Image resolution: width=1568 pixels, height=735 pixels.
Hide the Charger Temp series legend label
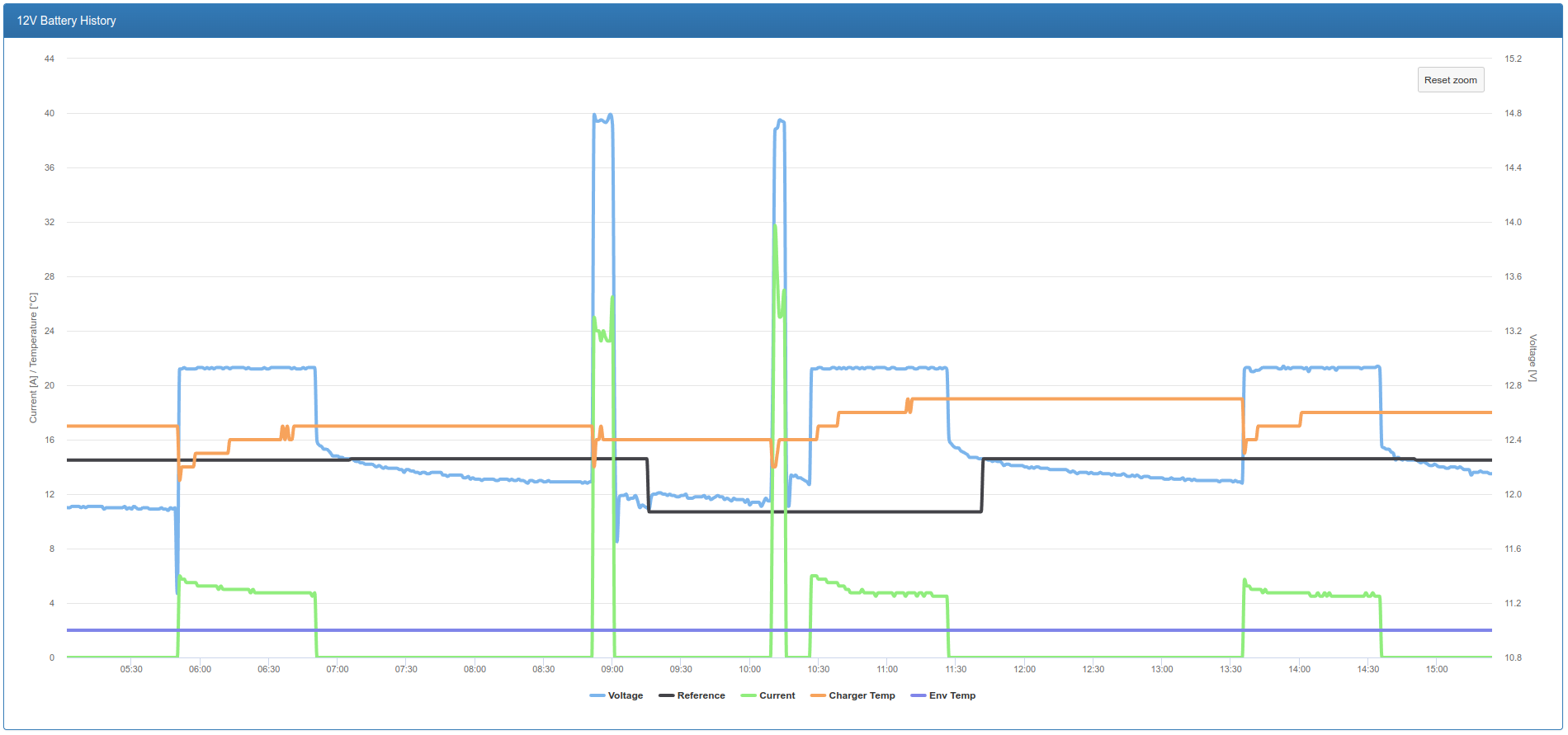pos(862,695)
